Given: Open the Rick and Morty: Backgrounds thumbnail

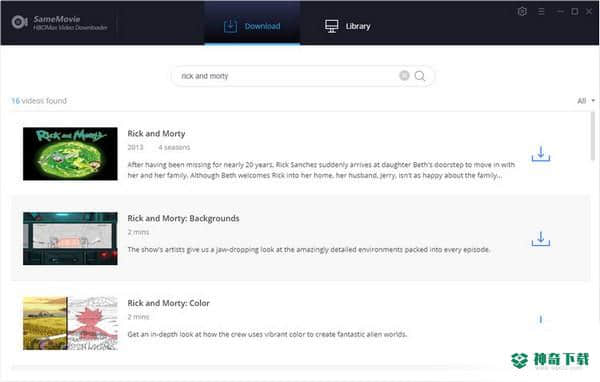Looking at the screenshot, I should (70, 238).
